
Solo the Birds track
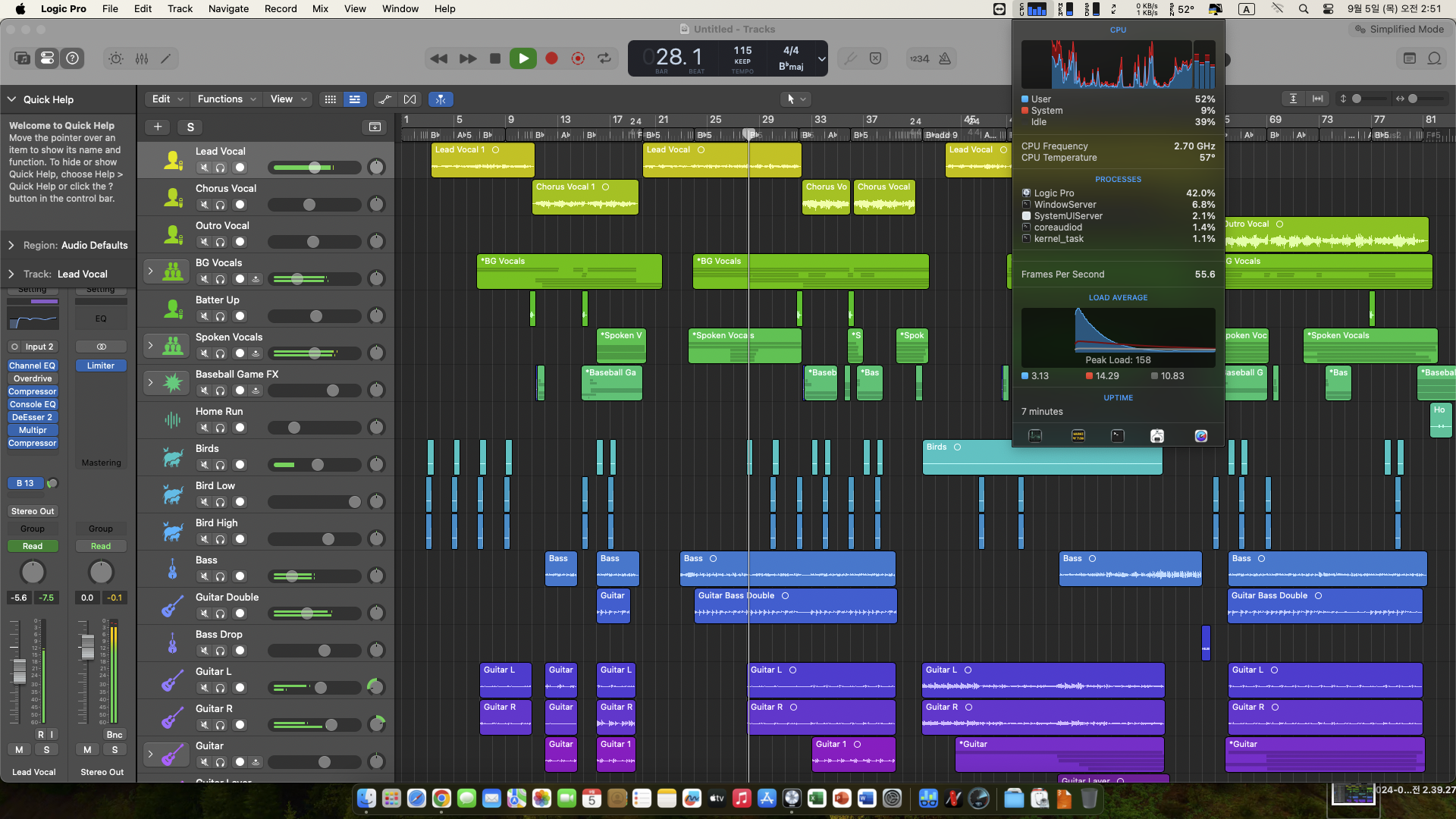pyautogui.click(x=220, y=465)
